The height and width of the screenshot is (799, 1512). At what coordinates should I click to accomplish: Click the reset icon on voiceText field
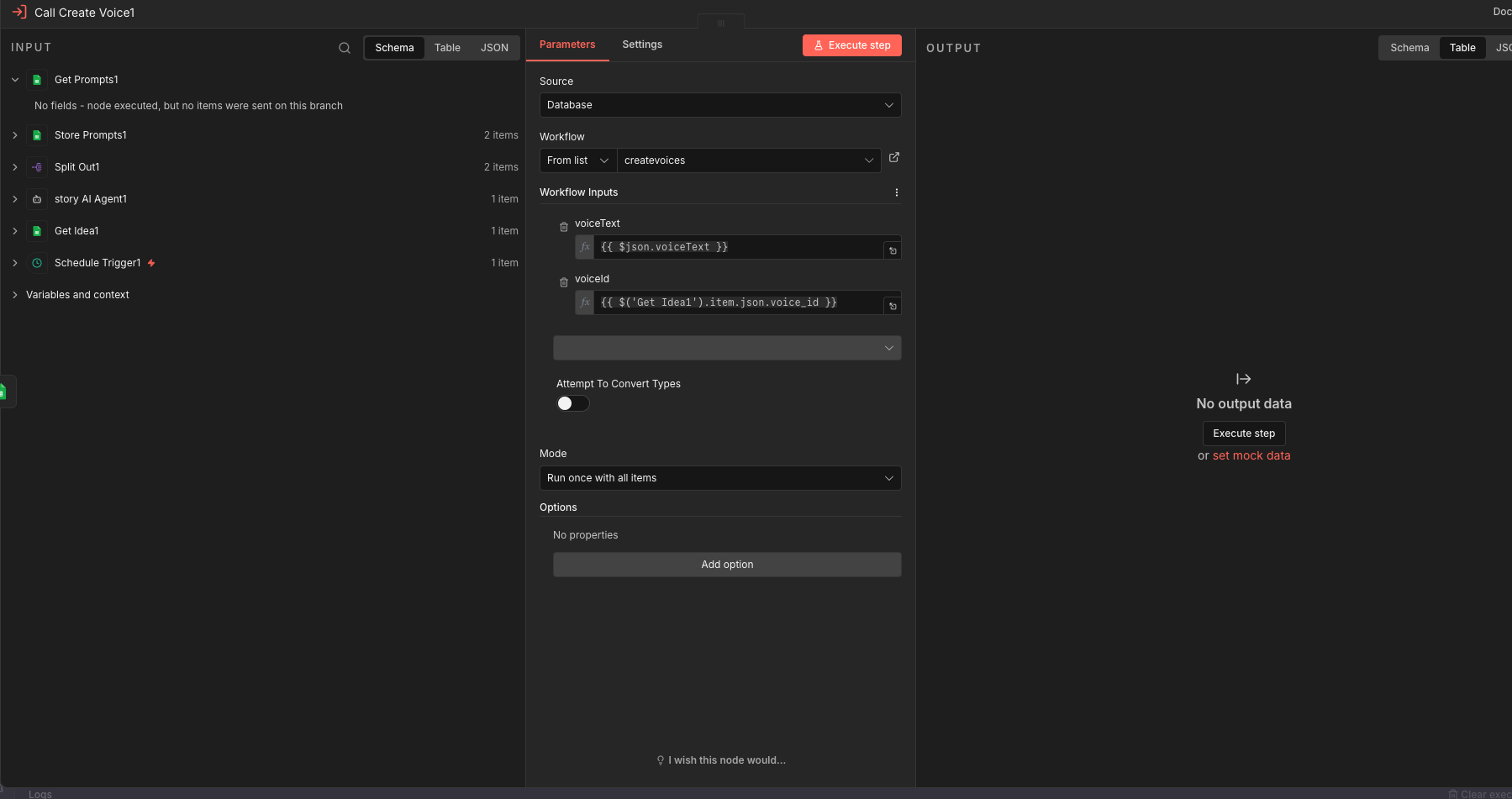[x=893, y=250]
